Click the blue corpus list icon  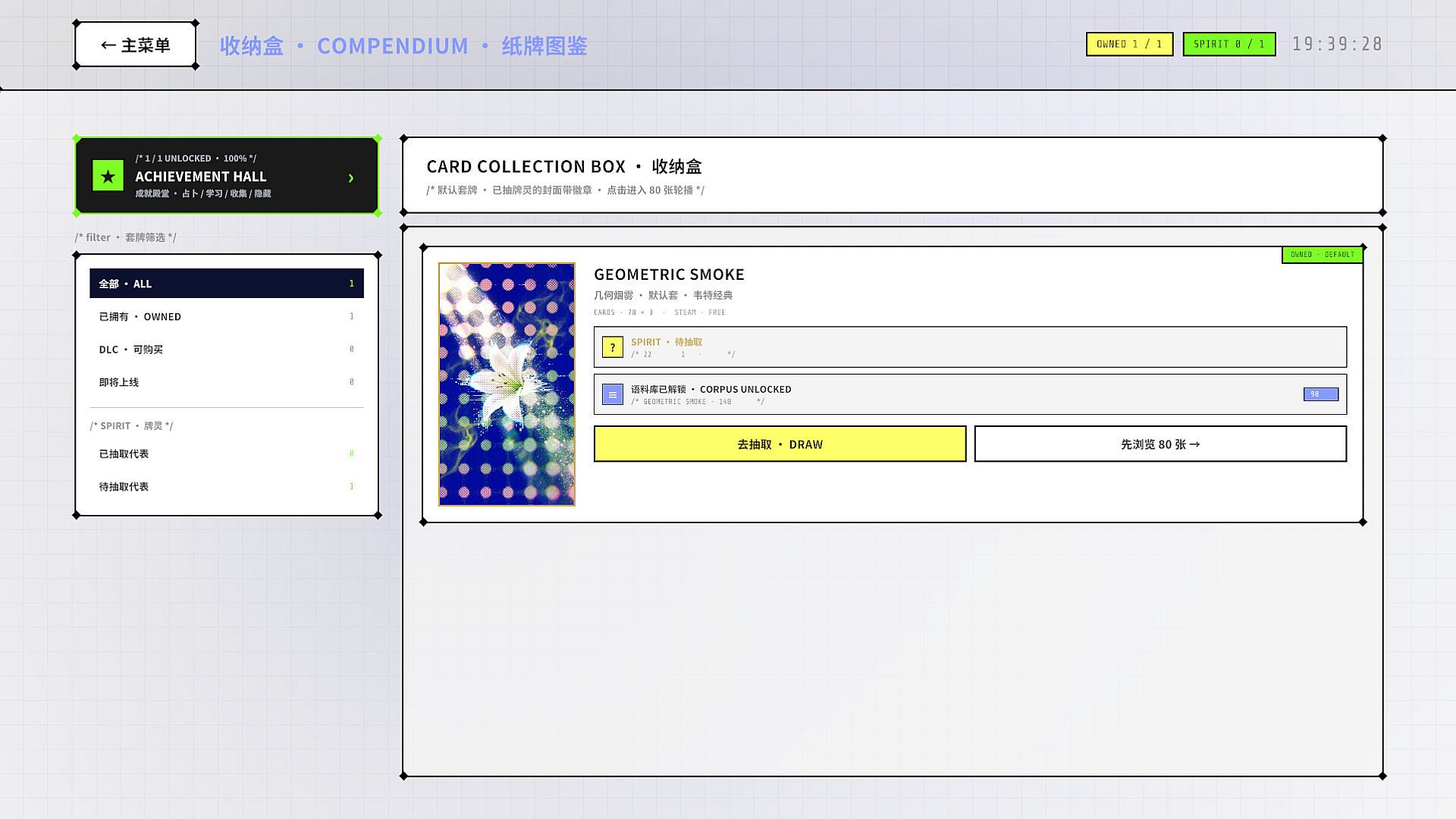612,394
